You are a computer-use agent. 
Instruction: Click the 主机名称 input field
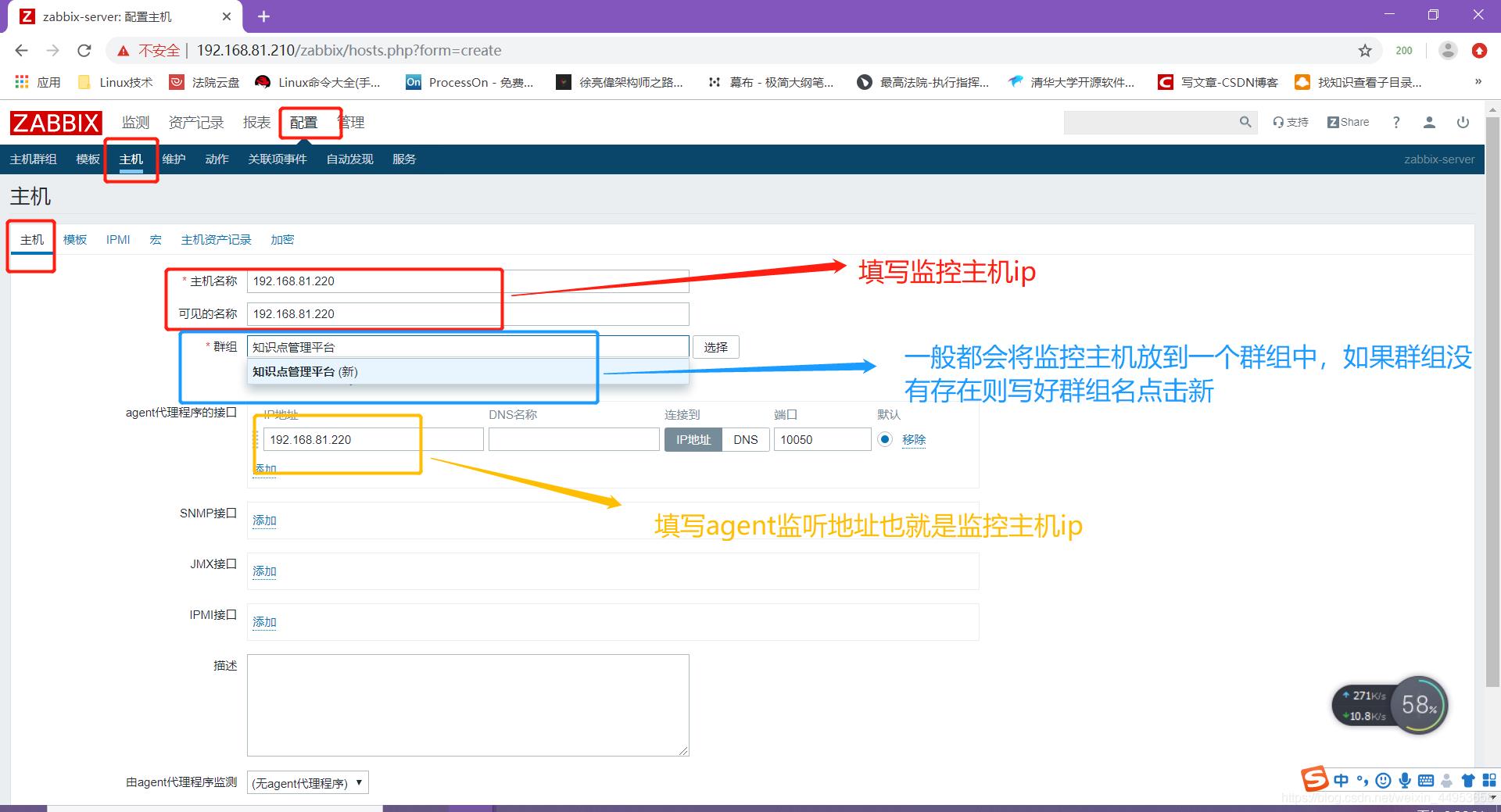(467, 281)
